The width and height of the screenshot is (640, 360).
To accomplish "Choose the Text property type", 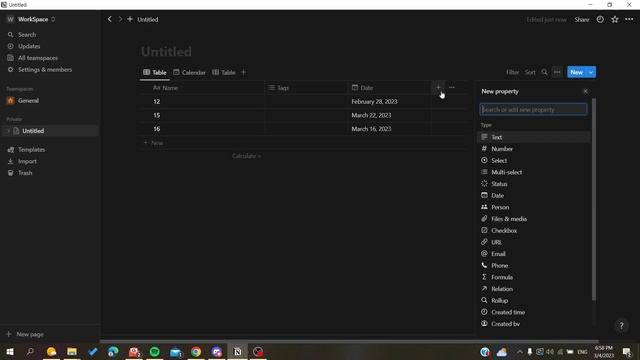I will 534,137.
